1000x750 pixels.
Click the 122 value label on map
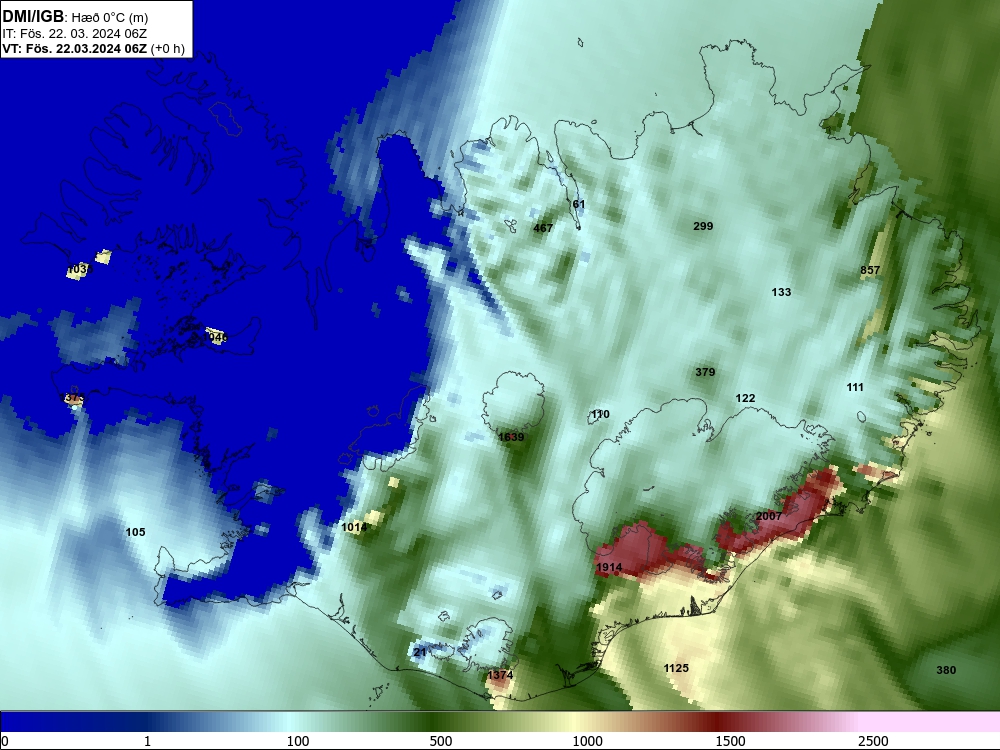click(x=745, y=398)
